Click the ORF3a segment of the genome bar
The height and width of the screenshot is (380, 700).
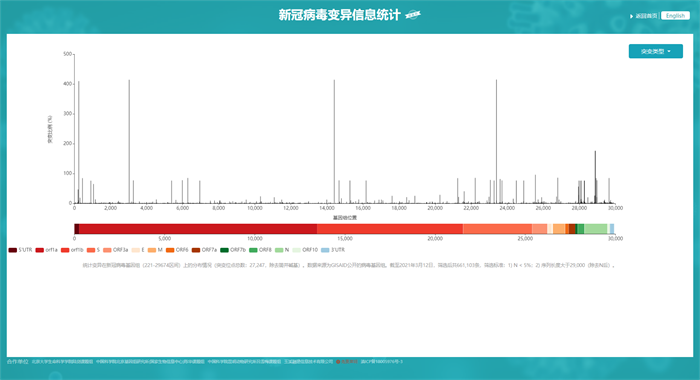[539, 229]
